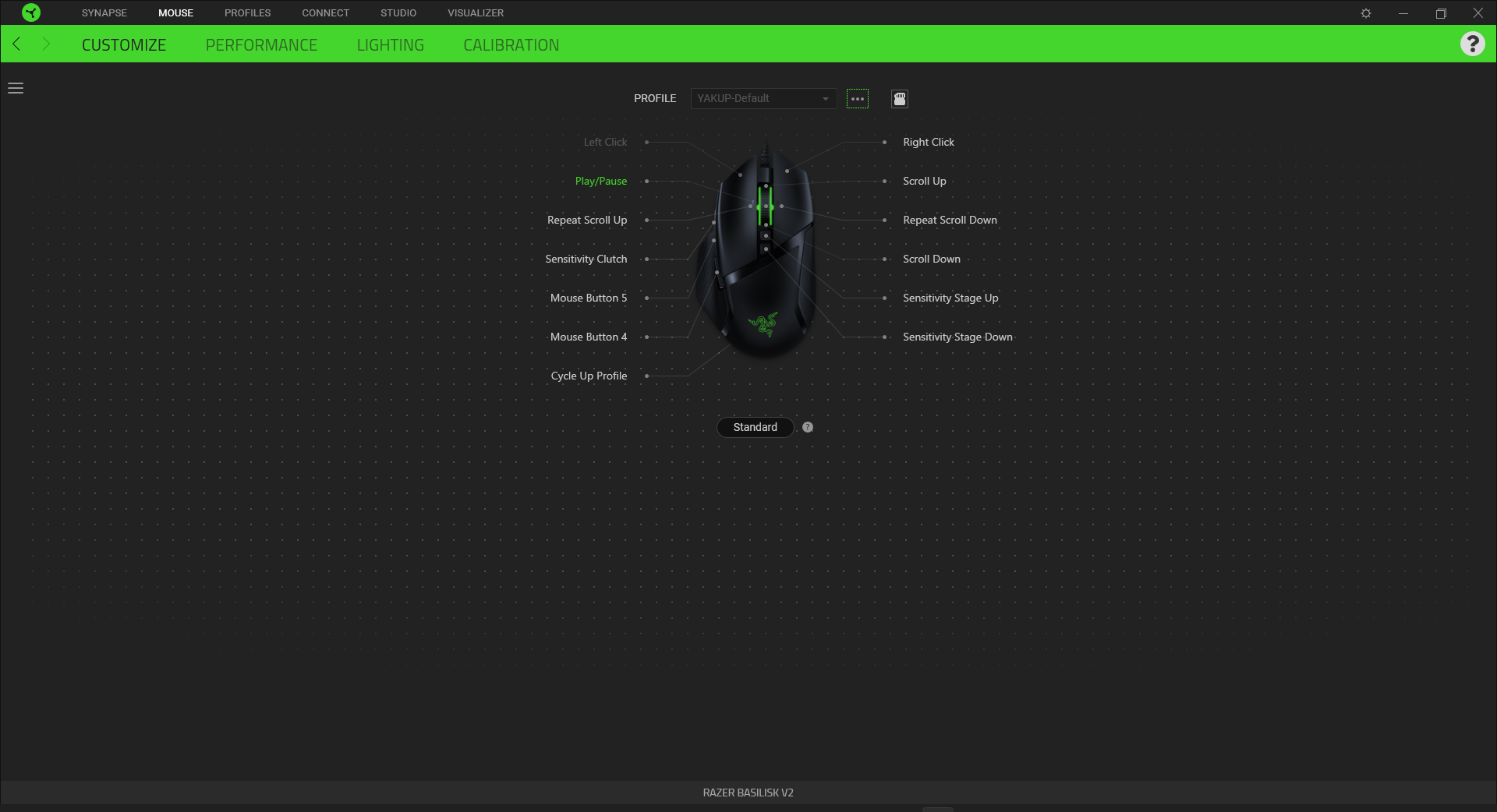Edit the Mouse Button 4 assignment
The width and height of the screenshot is (1497, 812).
(589, 337)
